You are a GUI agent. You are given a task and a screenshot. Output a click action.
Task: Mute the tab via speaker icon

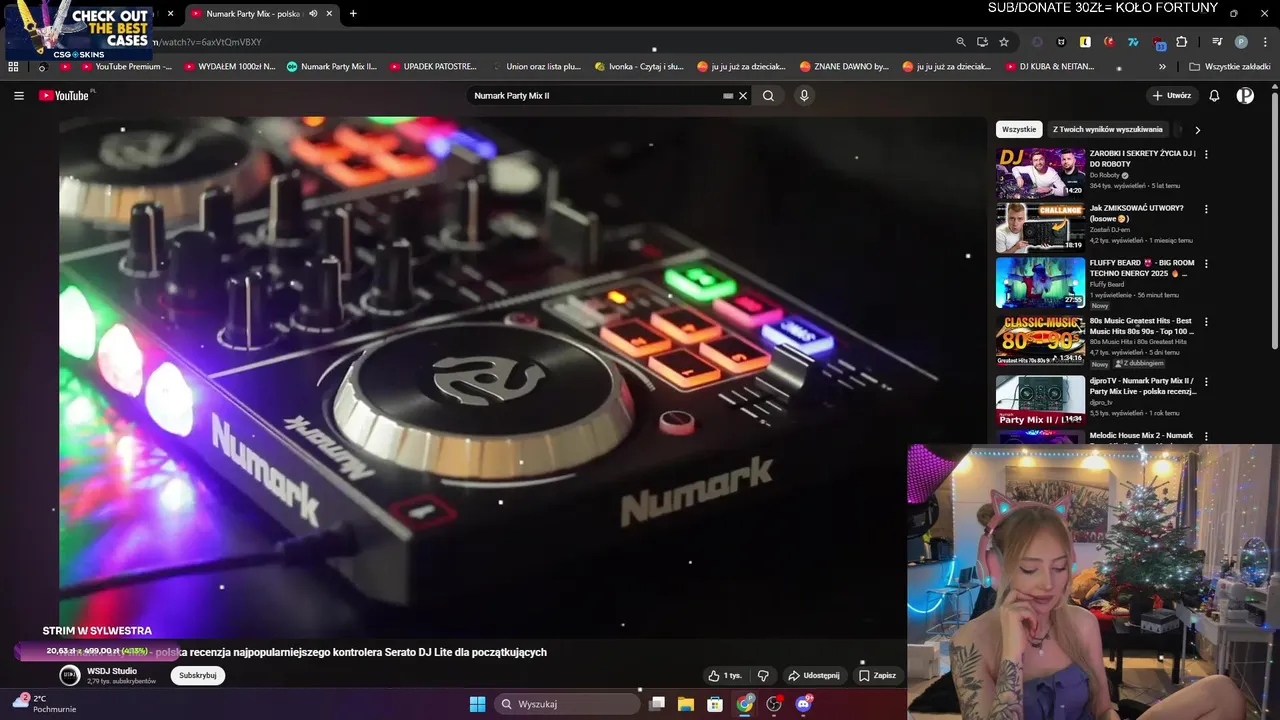click(x=313, y=14)
